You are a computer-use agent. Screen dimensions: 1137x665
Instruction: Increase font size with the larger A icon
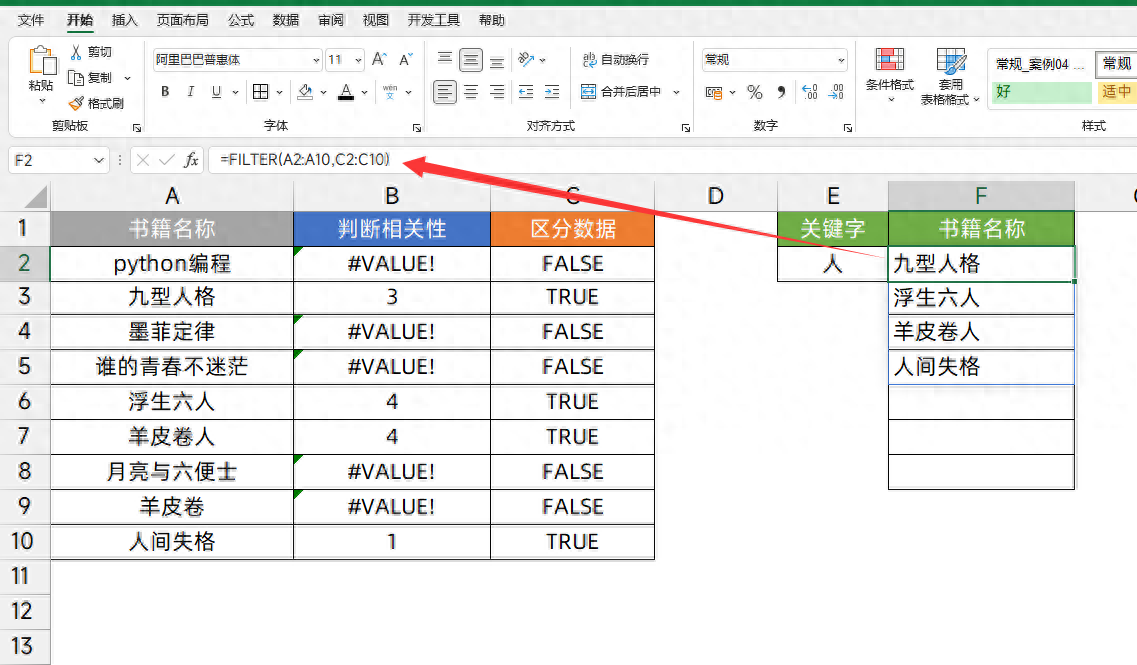[x=379, y=59]
